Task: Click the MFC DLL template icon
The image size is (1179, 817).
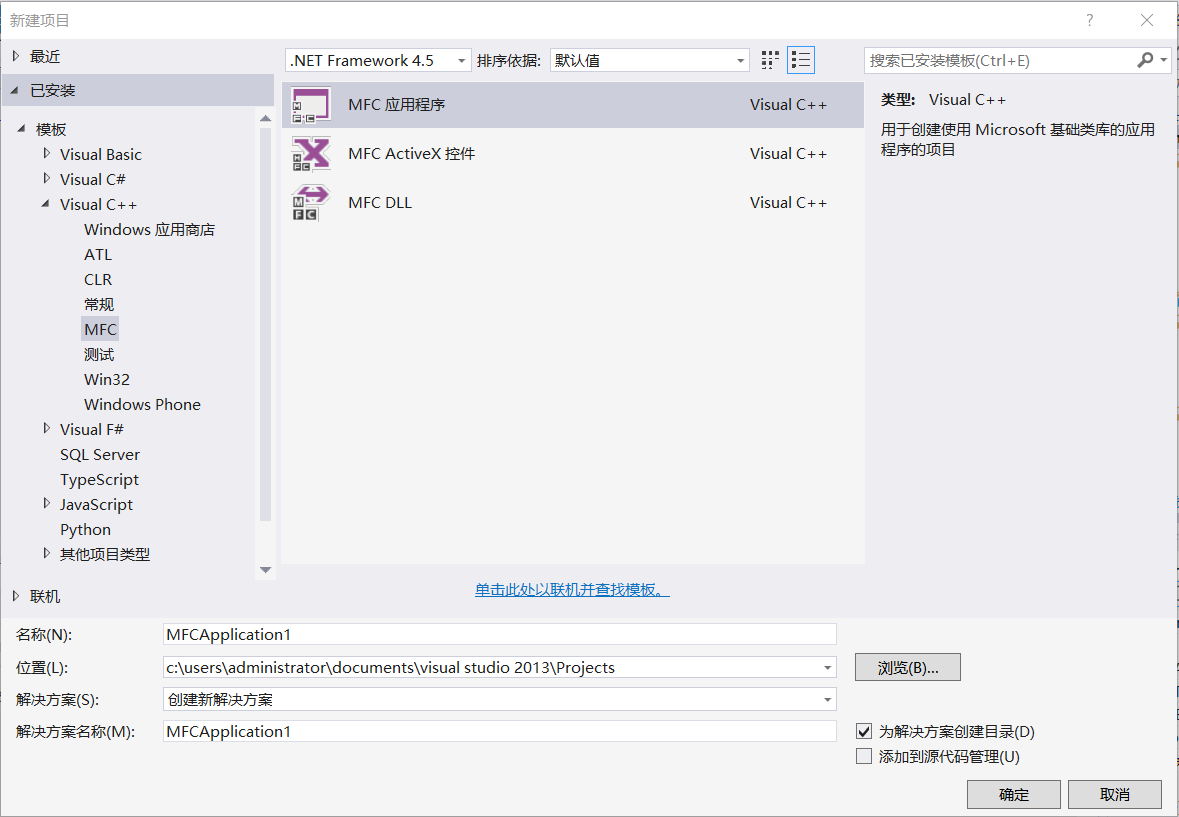Action: click(x=311, y=203)
